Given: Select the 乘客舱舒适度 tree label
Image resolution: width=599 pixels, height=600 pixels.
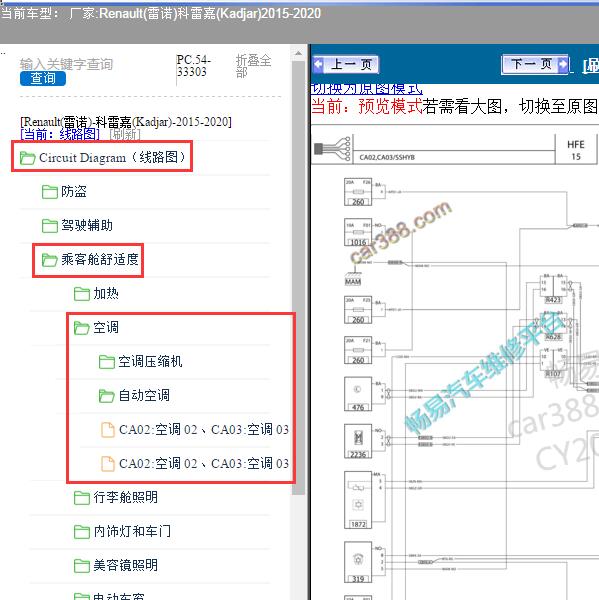Looking at the screenshot, I should (x=100, y=259).
